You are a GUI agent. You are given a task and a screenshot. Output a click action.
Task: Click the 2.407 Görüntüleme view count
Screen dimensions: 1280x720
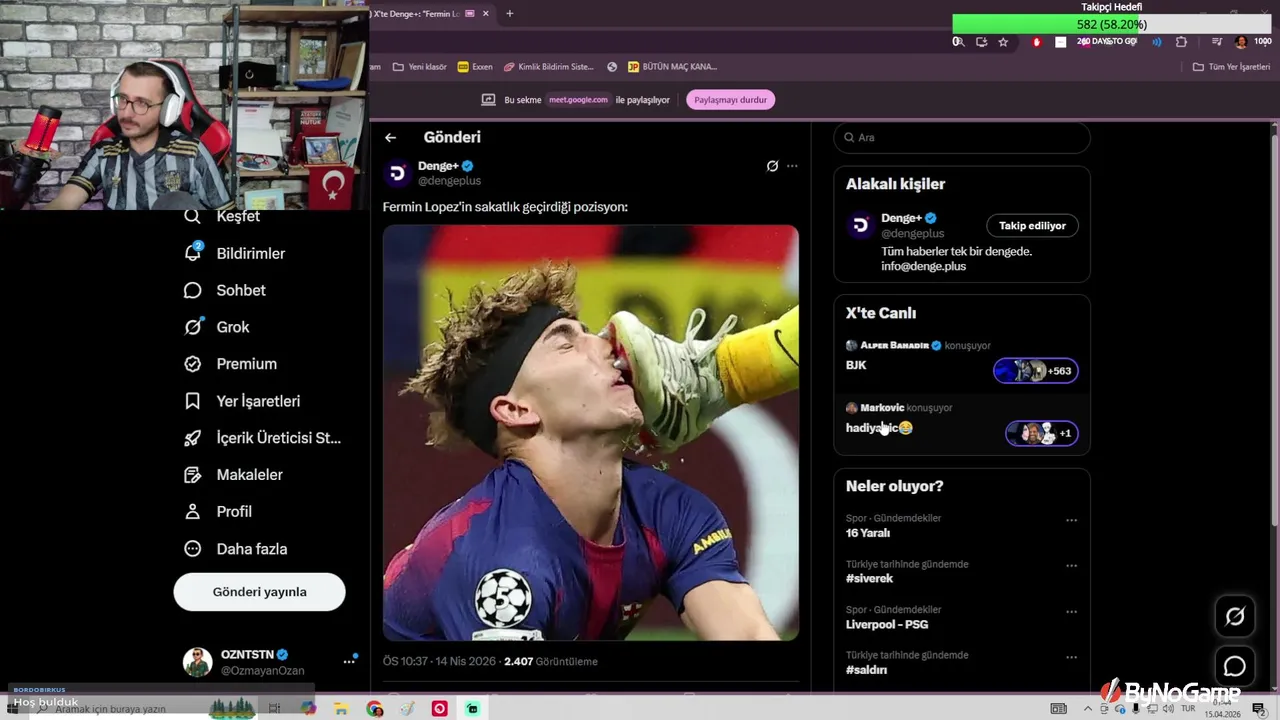pos(551,662)
